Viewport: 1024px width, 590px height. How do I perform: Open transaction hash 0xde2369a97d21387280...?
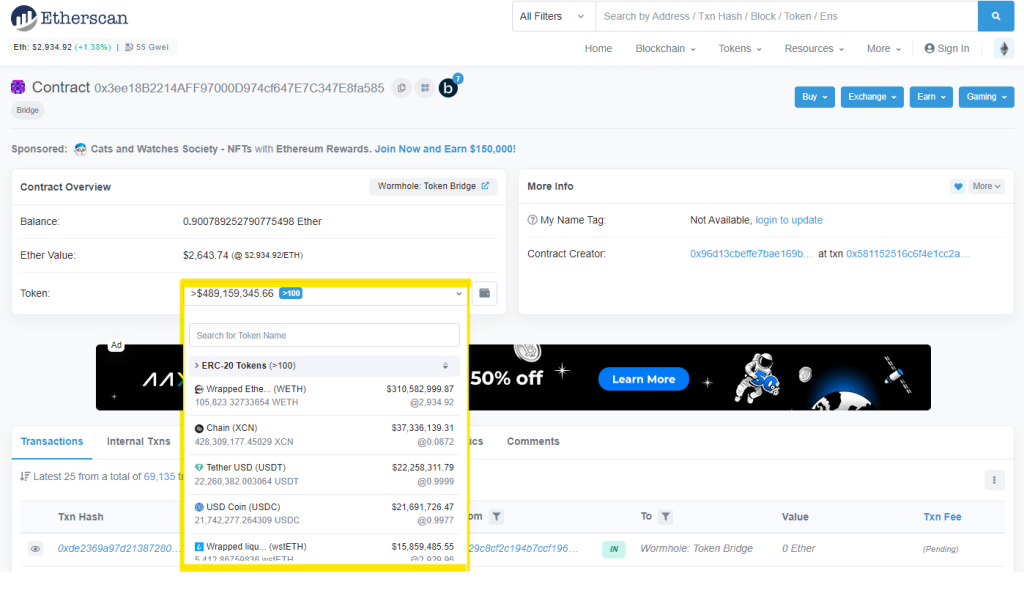(x=118, y=549)
